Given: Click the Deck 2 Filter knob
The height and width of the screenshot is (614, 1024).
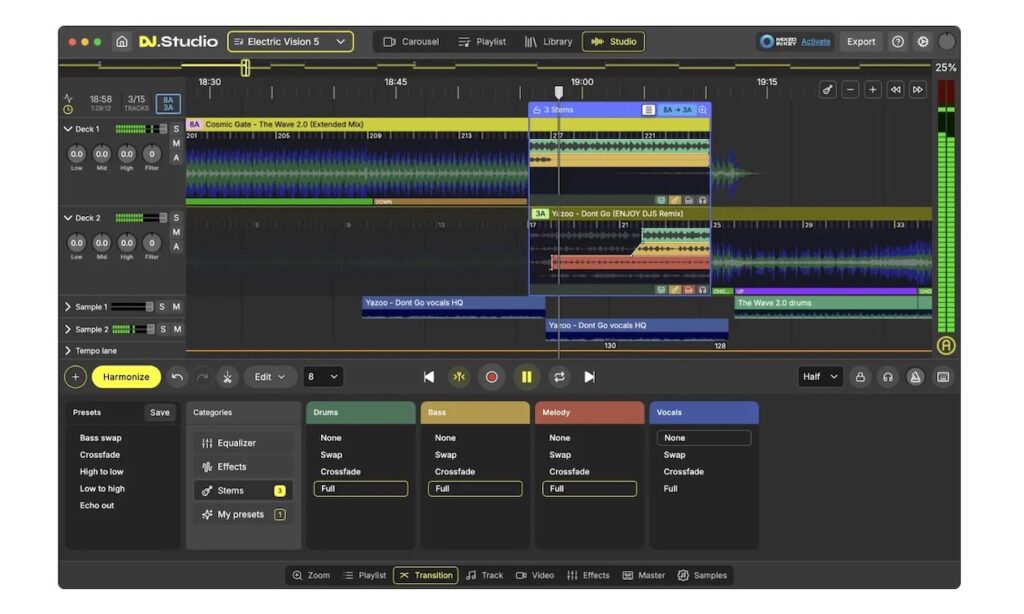Looking at the screenshot, I should [152, 243].
